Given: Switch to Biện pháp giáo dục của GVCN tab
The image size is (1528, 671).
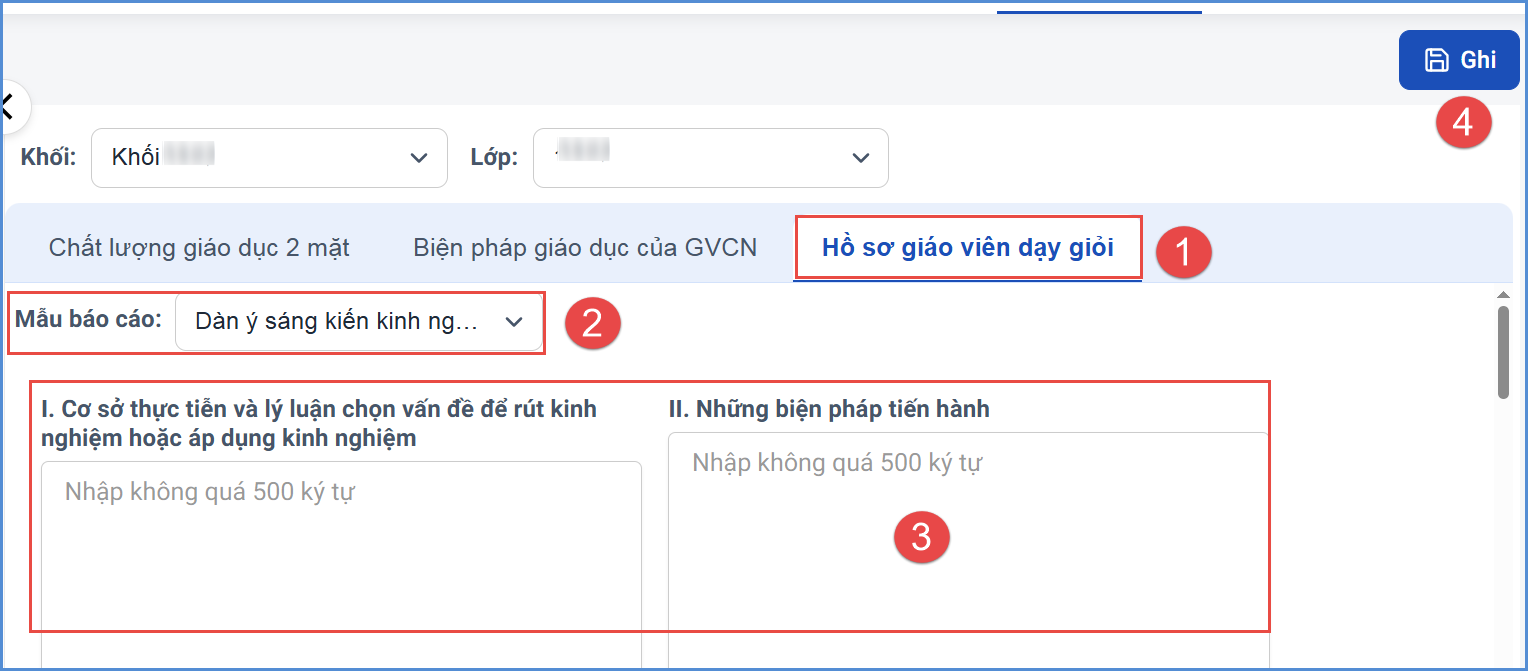Looking at the screenshot, I should coord(585,248).
